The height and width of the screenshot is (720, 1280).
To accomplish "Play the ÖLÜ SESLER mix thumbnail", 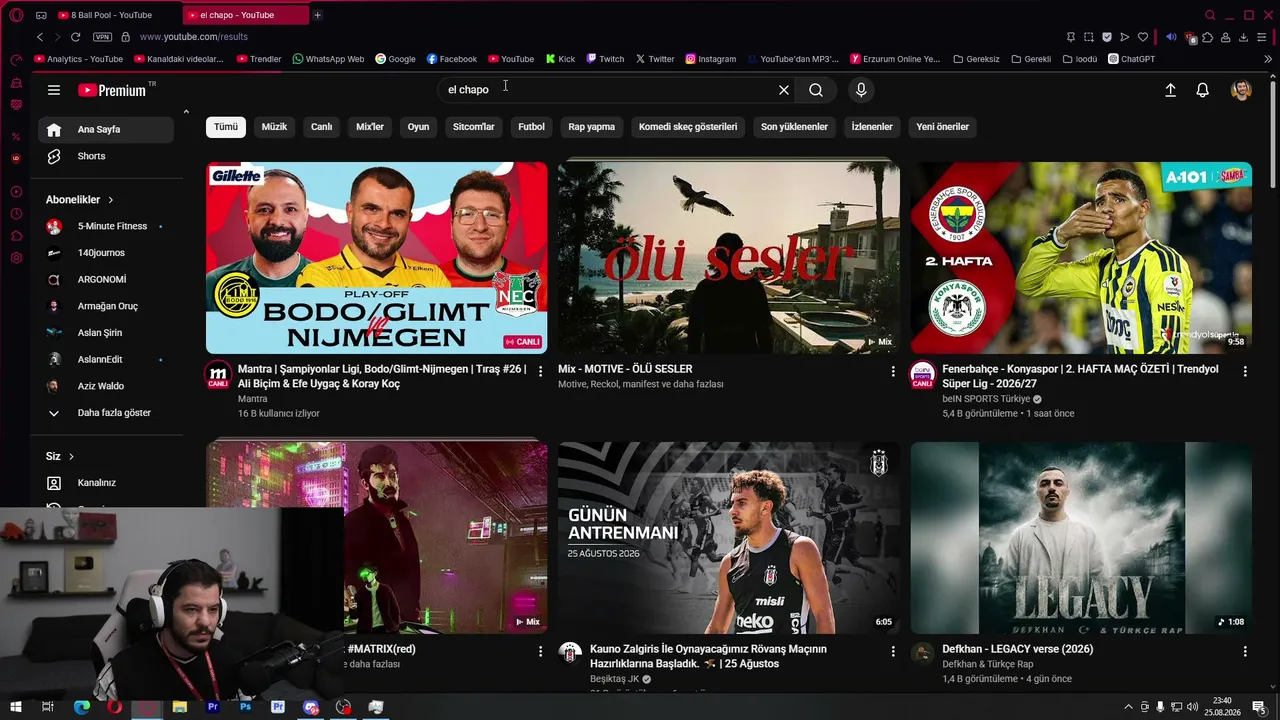I will coord(729,258).
